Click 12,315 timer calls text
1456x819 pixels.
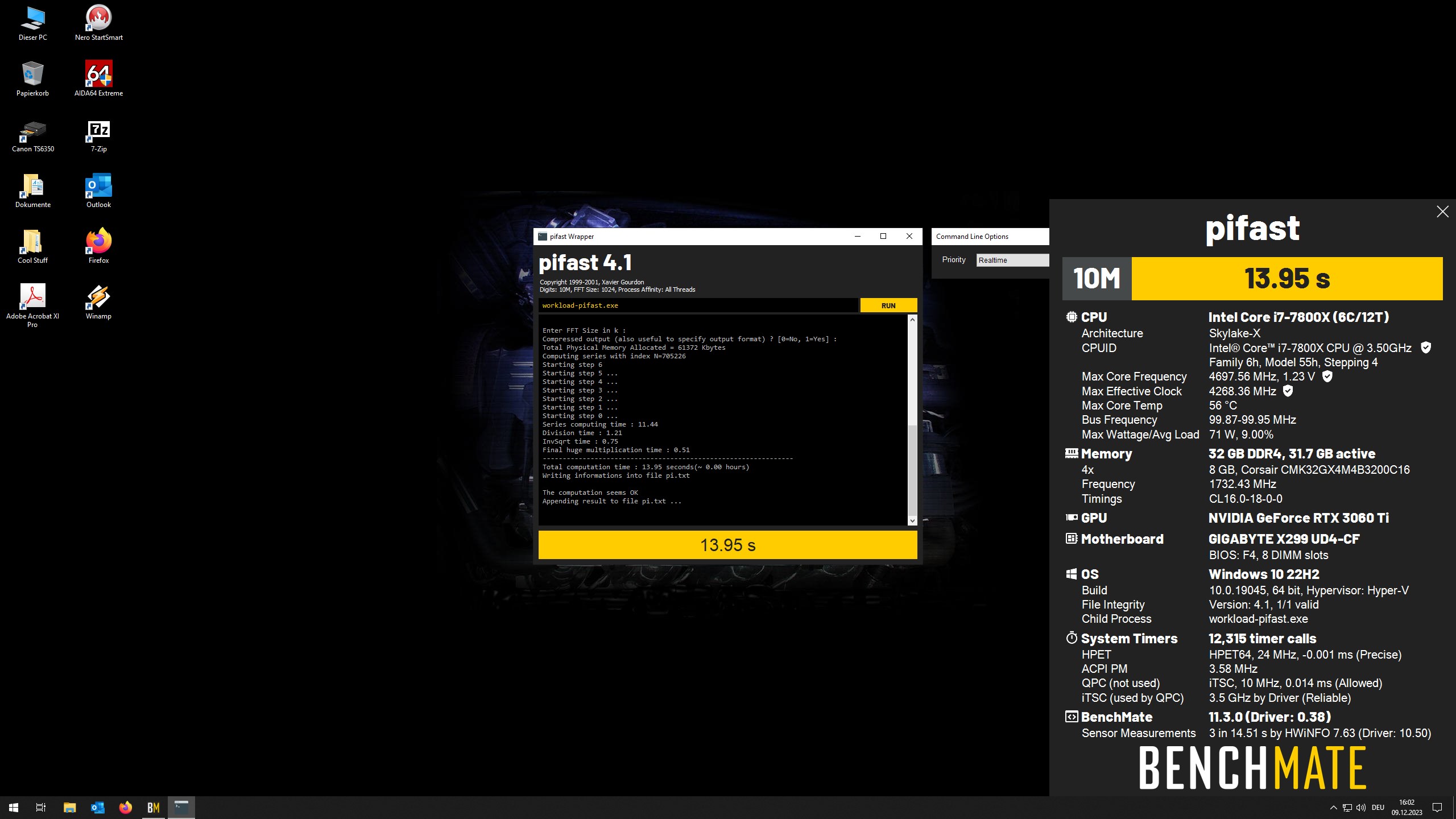pyautogui.click(x=1263, y=638)
